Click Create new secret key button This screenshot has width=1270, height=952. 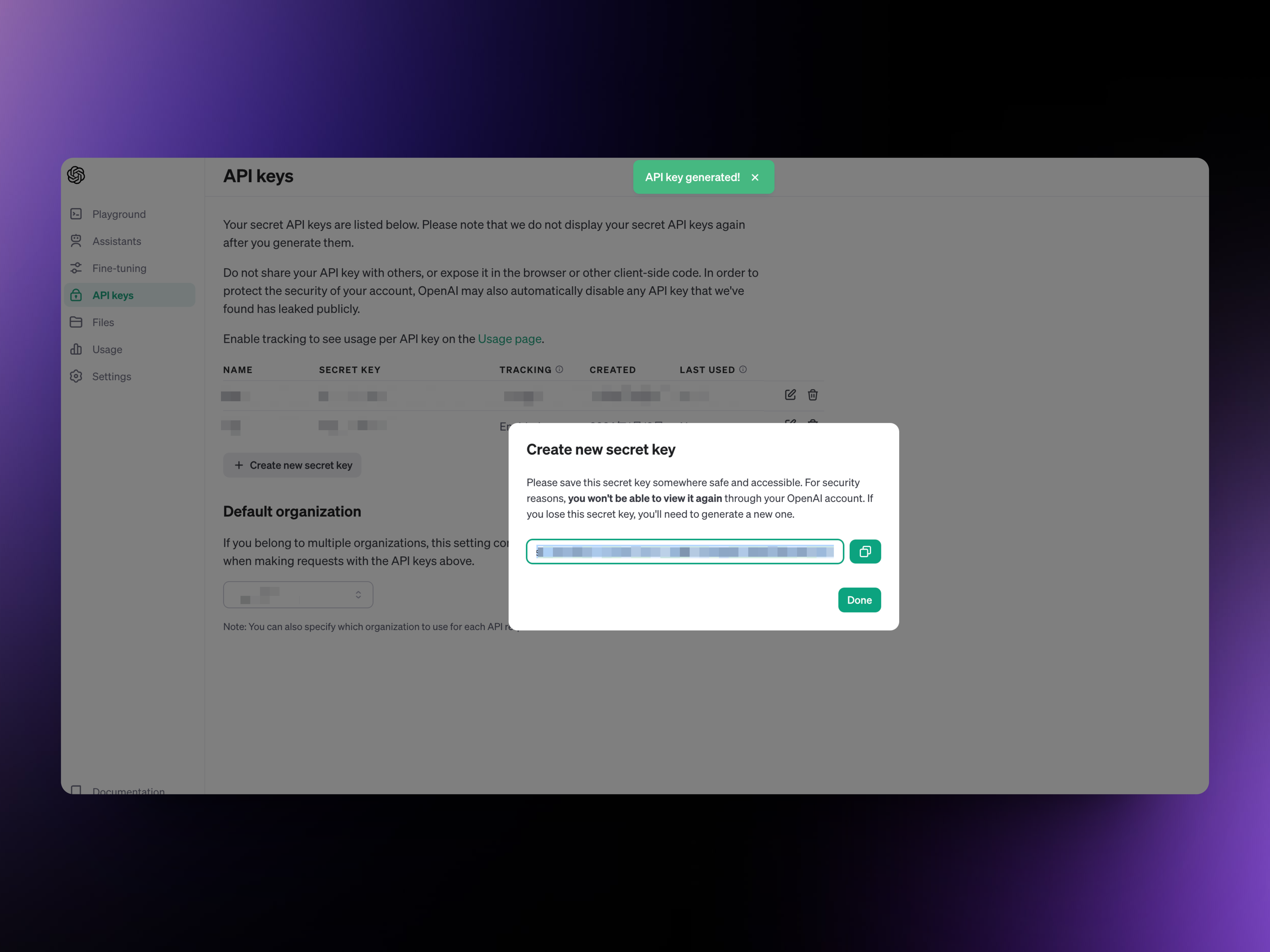[x=292, y=465]
